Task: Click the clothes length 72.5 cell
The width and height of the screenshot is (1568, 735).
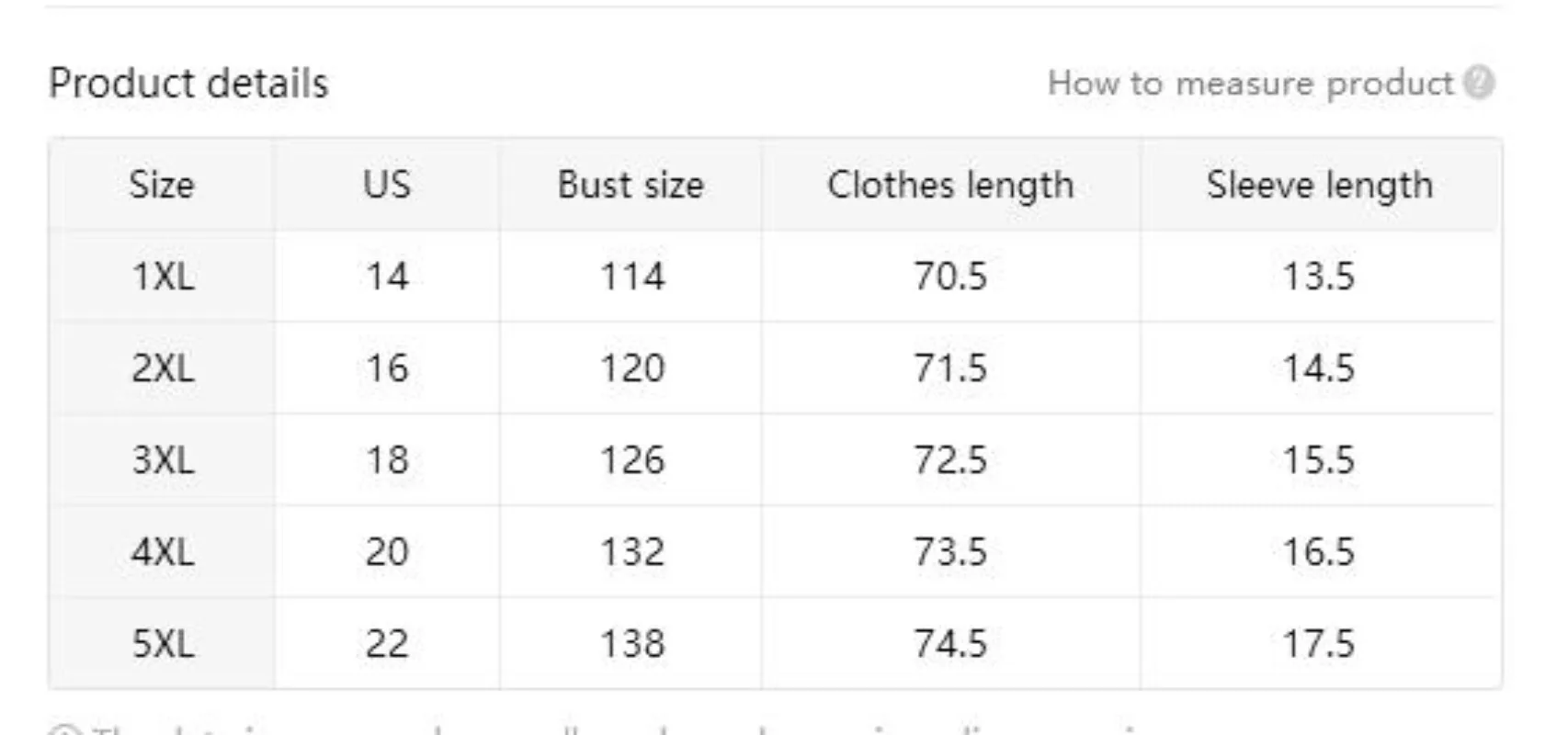Action: coord(950,459)
